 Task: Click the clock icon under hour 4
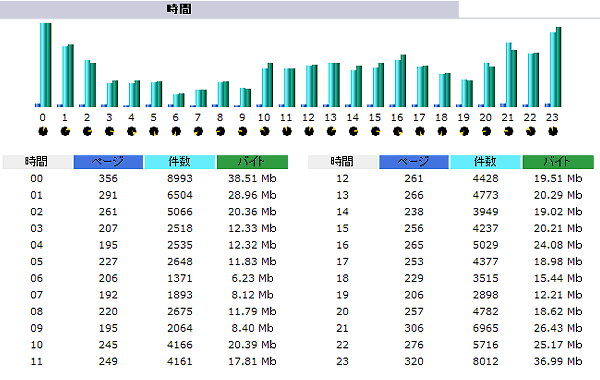tap(132, 132)
